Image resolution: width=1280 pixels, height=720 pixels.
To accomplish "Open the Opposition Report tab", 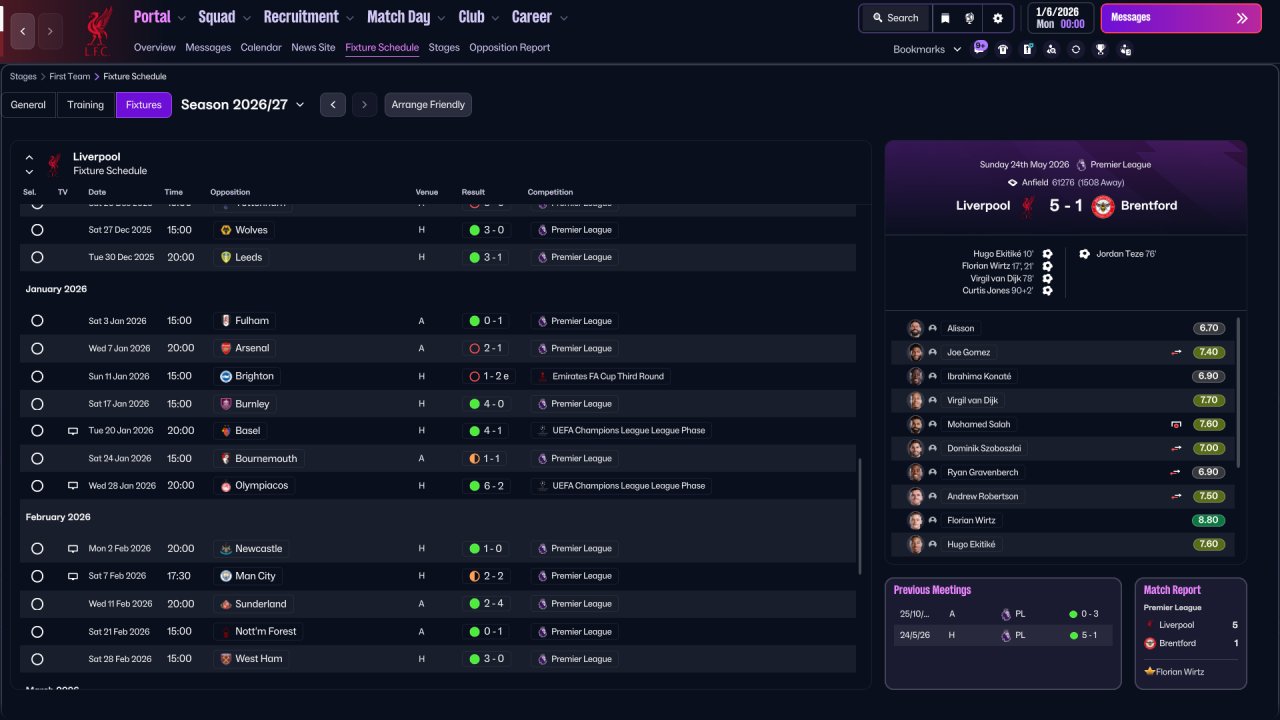I will tap(509, 48).
